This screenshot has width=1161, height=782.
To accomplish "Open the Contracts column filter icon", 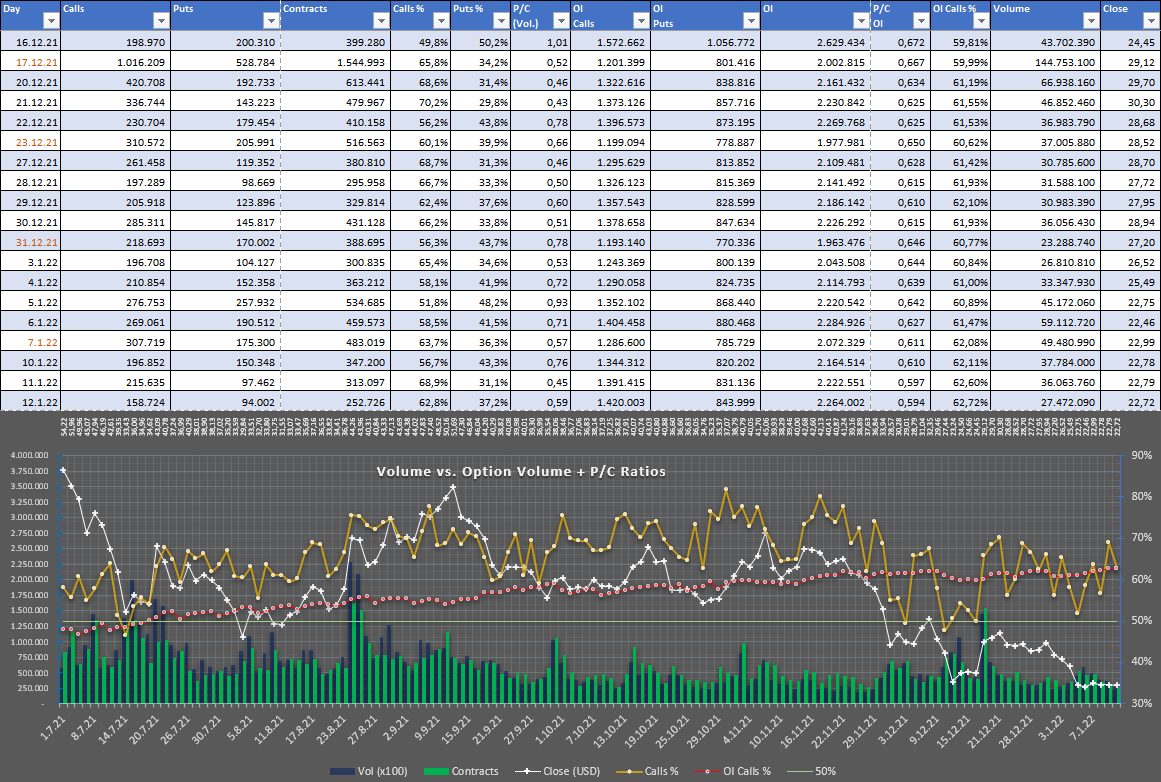I will point(381,18).
